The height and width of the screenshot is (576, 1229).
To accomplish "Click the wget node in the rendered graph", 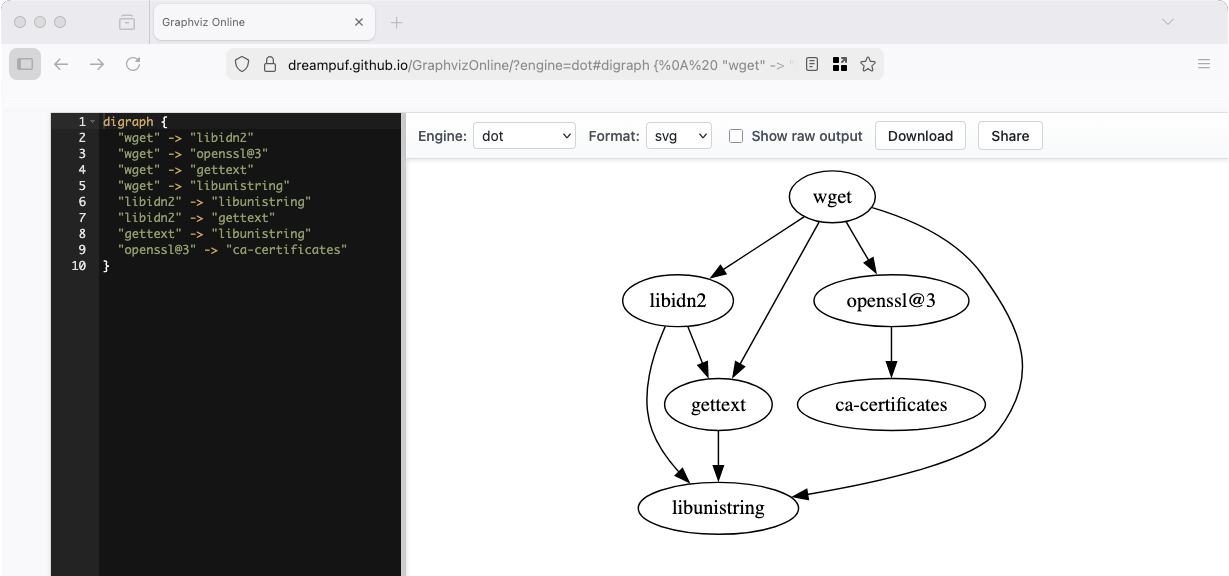I will 831,197.
